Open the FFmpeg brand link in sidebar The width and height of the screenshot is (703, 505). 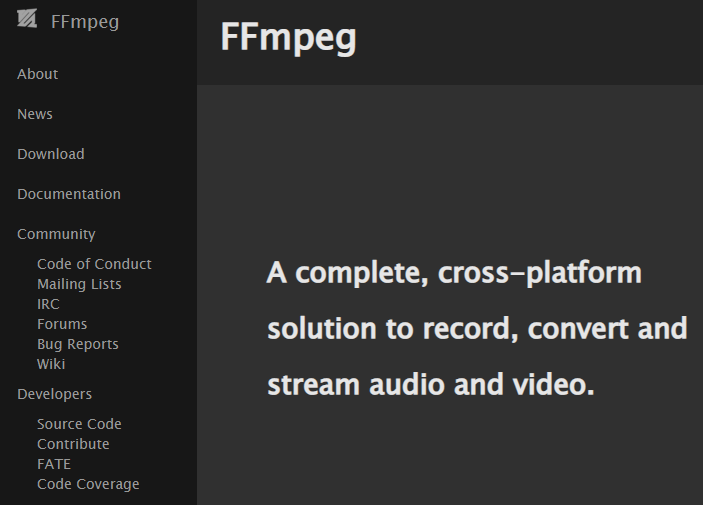[x=84, y=21]
